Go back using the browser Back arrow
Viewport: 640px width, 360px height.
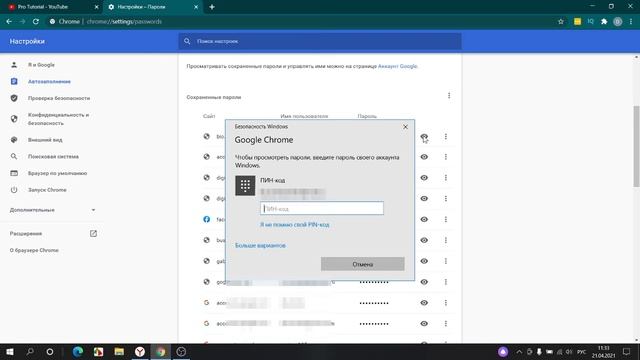(9, 21)
